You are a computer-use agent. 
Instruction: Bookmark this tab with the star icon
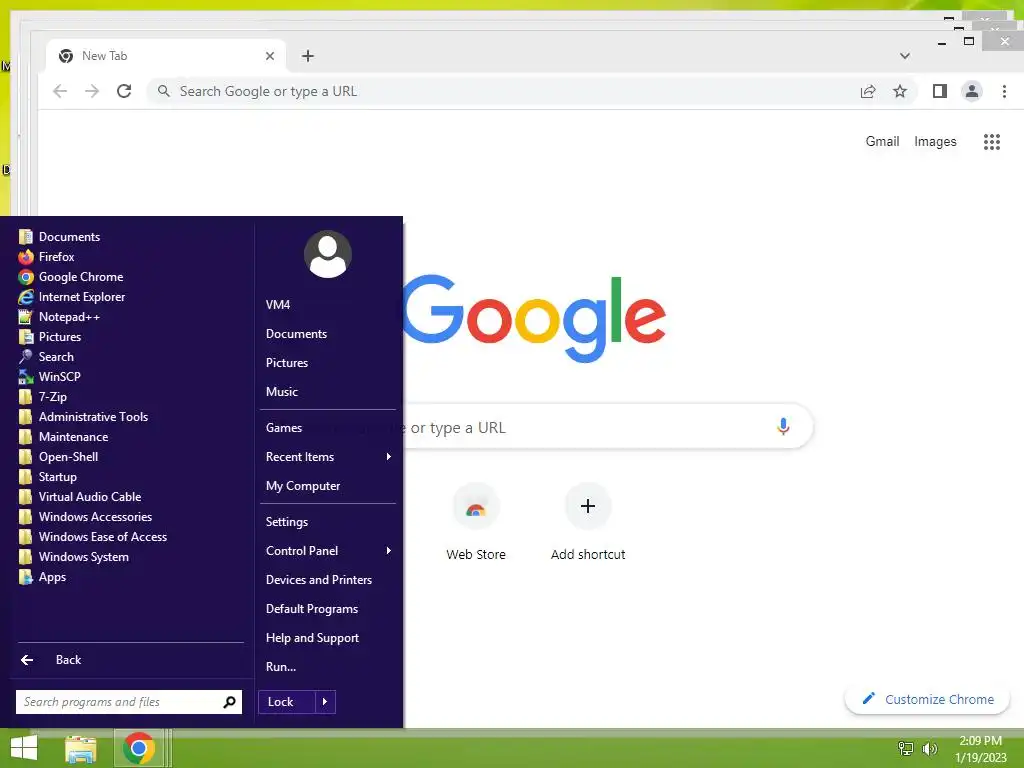coord(900,91)
